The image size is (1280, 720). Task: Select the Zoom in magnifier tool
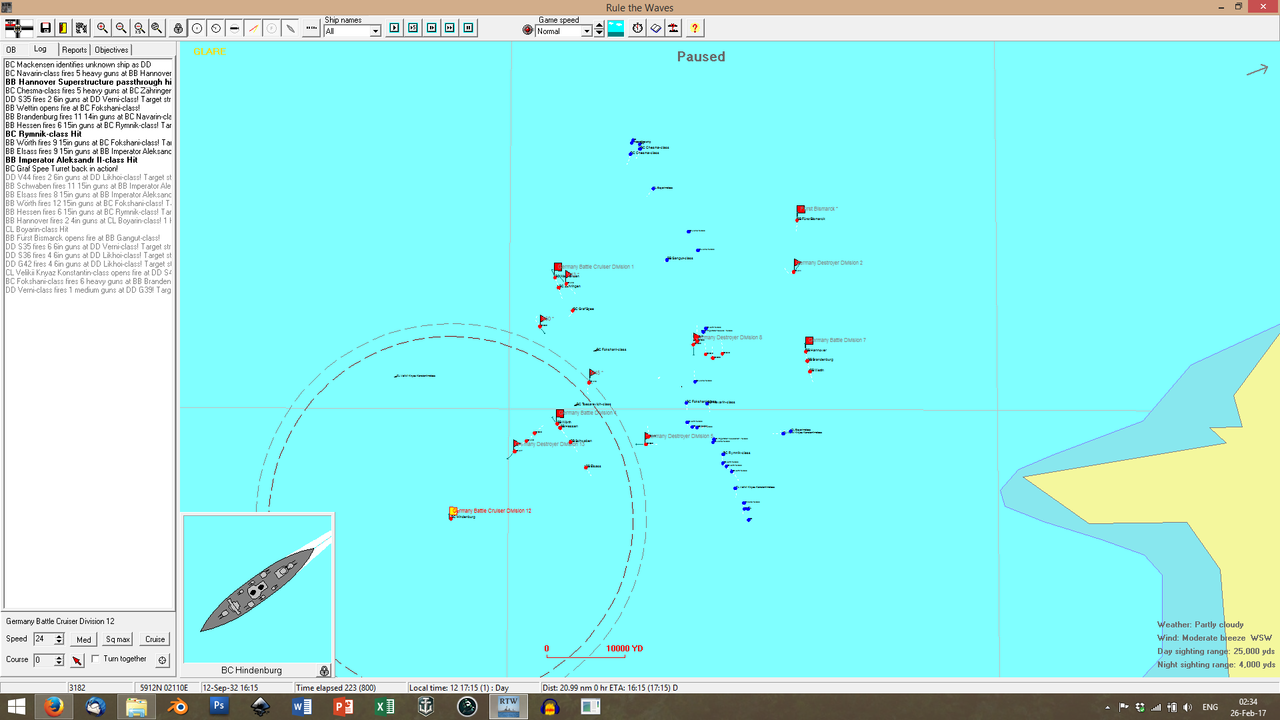pyautogui.click(x=101, y=27)
